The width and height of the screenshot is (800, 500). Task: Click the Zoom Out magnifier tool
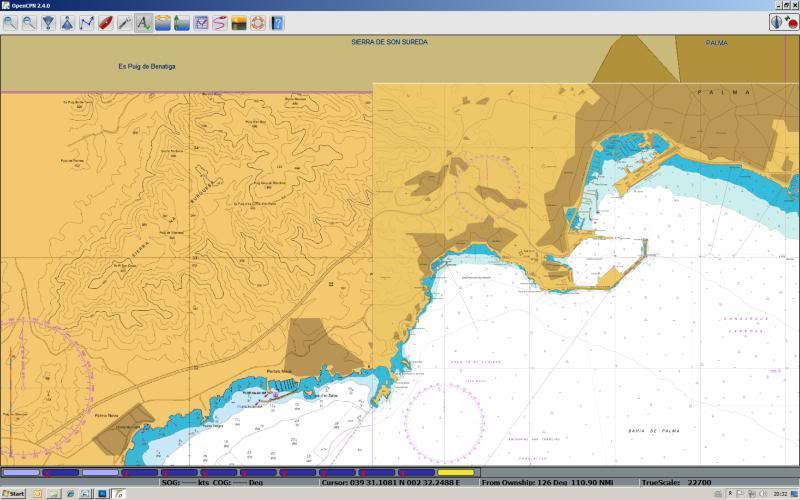click(29, 22)
